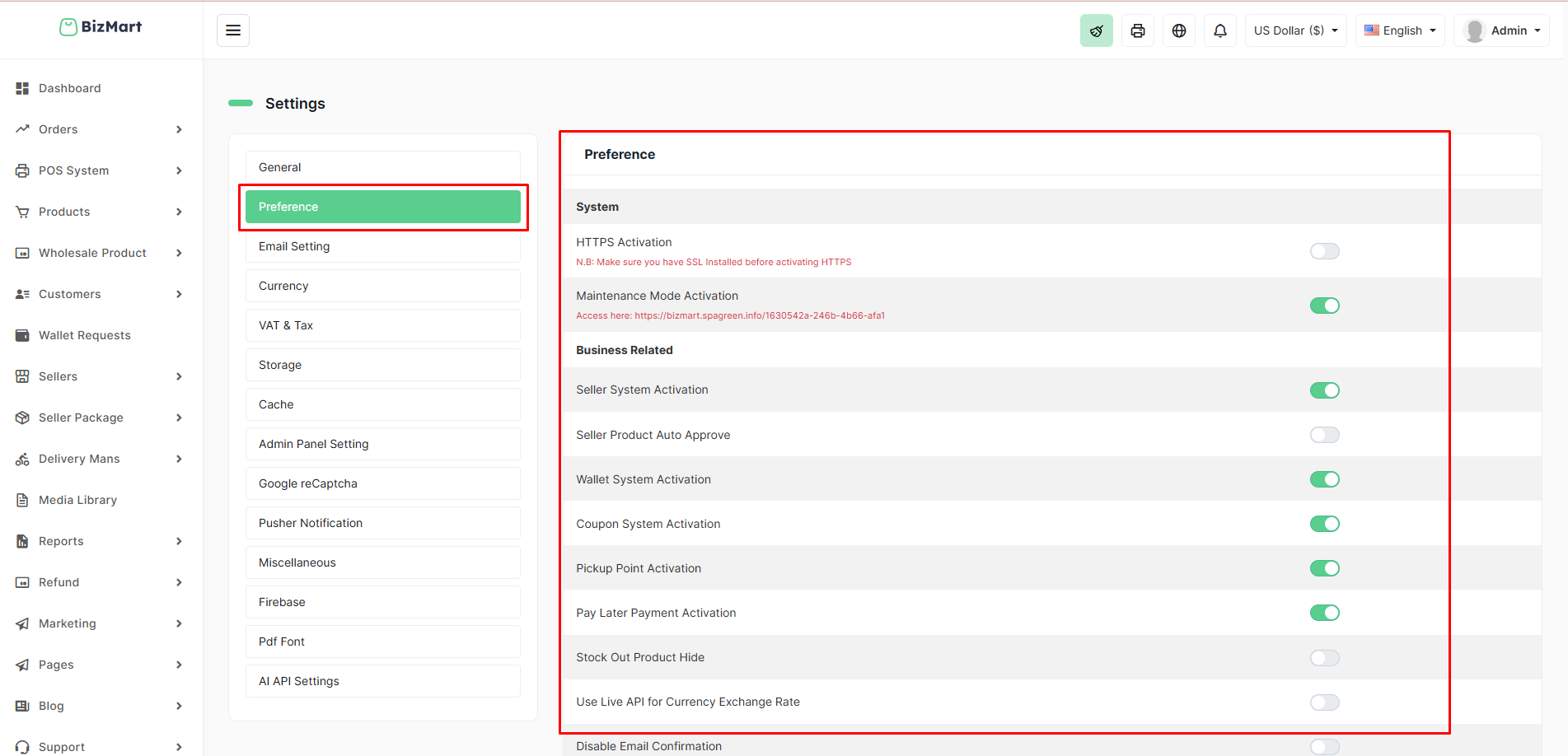This screenshot has width=1568, height=756.
Task: Click the maintenance mode access link
Action: pos(758,315)
